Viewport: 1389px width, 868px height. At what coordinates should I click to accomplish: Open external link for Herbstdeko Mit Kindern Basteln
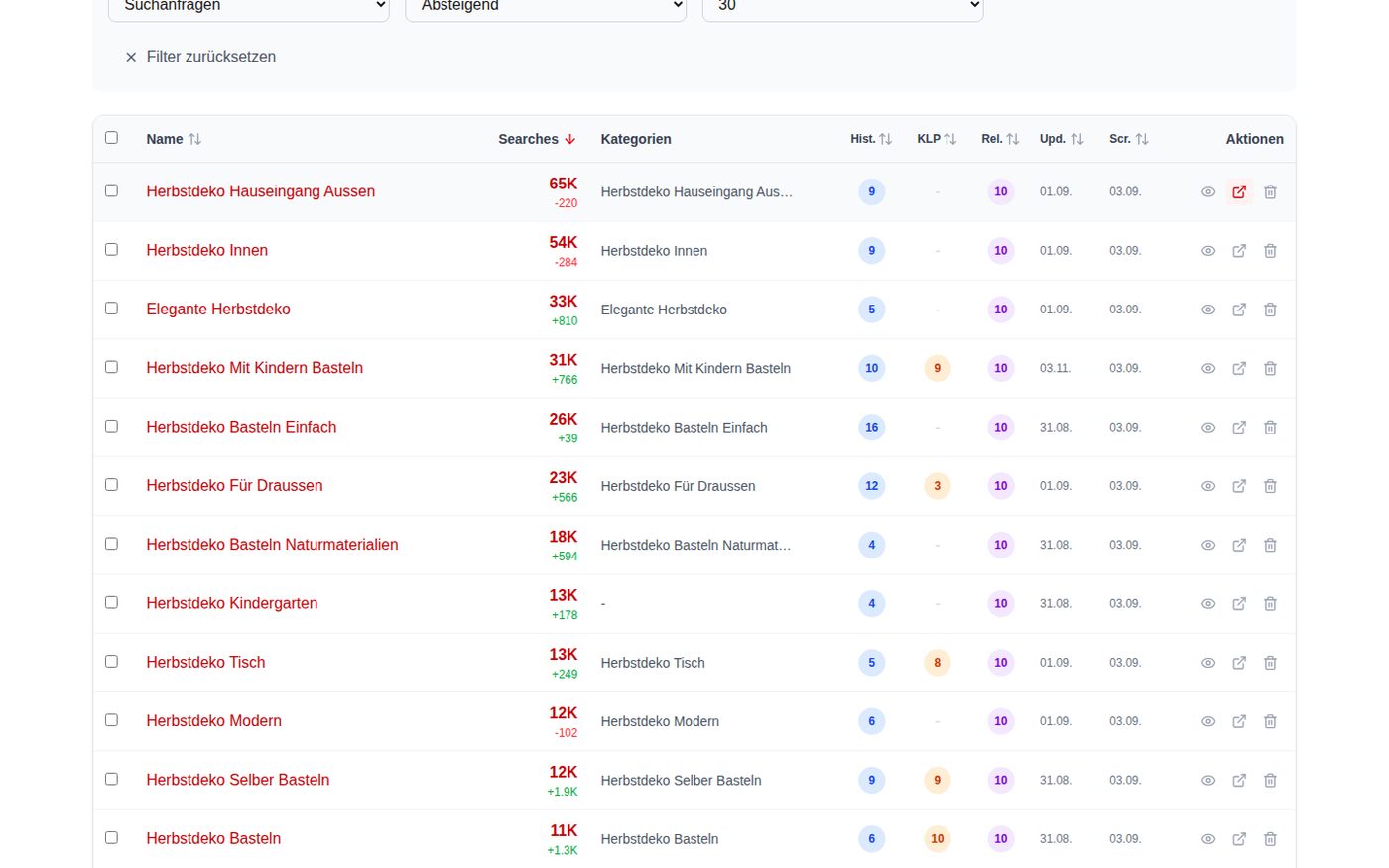click(x=1239, y=368)
